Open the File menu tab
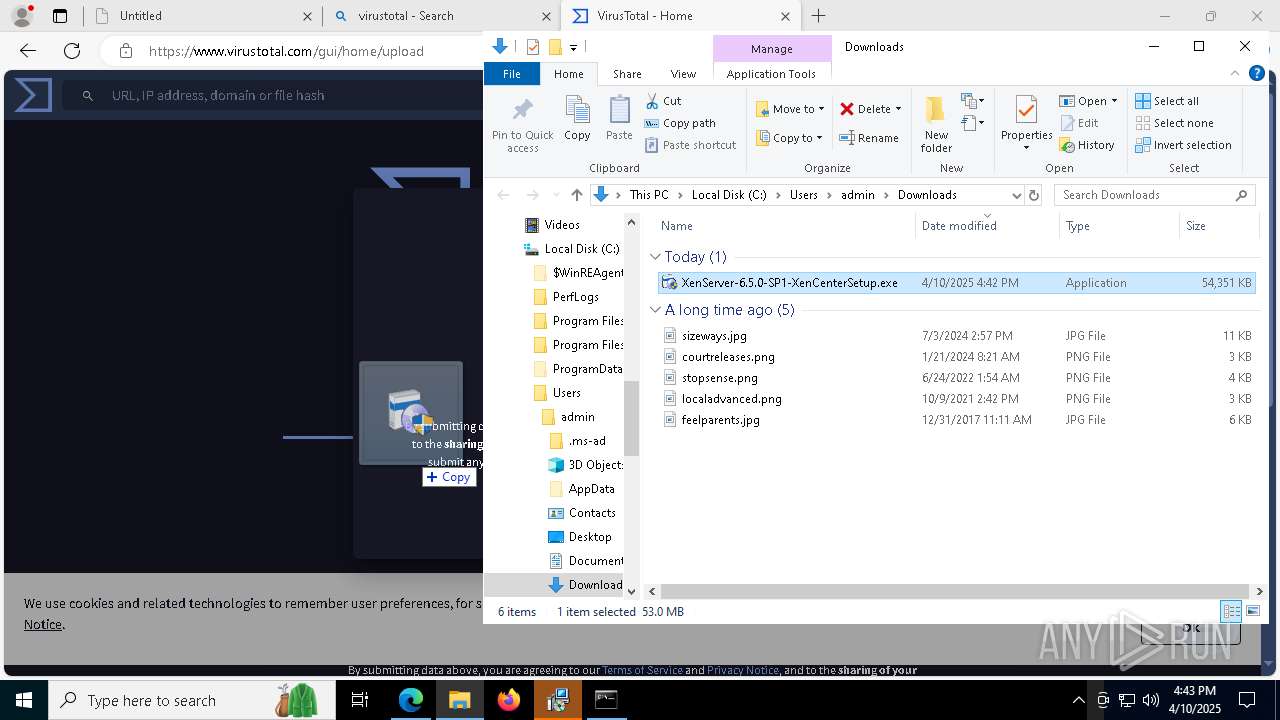1280x720 pixels. (511, 74)
